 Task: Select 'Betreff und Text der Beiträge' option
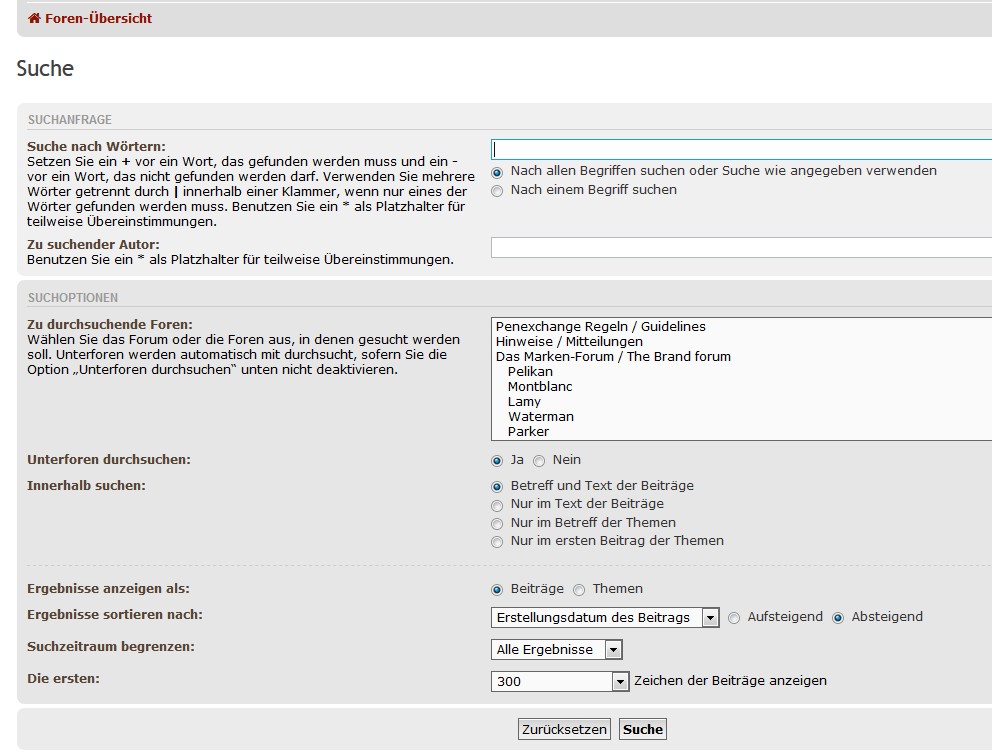coord(497,487)
